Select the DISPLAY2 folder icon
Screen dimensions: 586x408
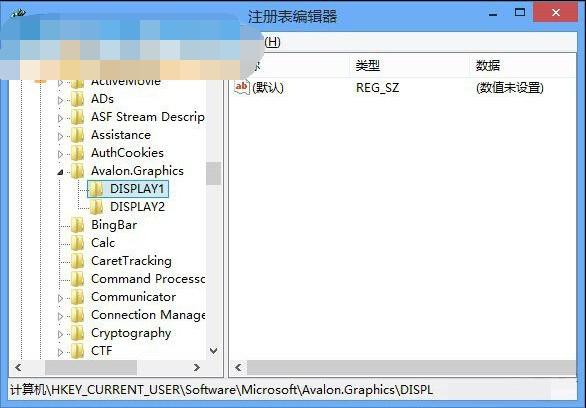(96, 207)
